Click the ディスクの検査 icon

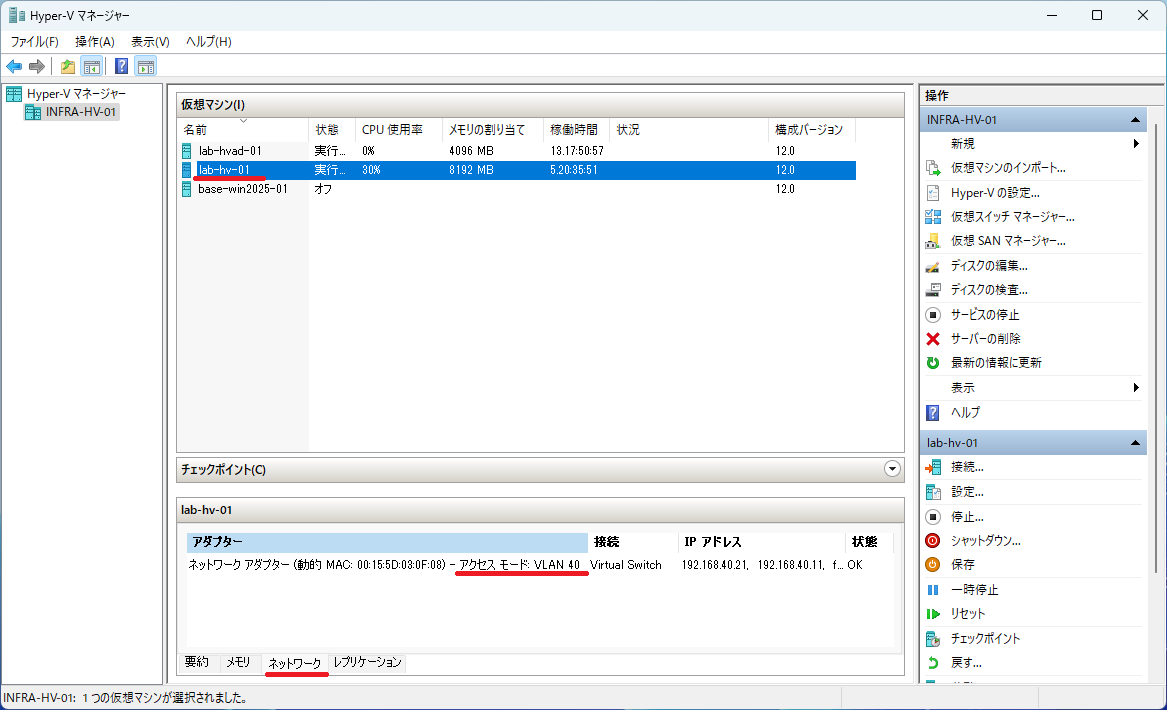pos(933,290)
